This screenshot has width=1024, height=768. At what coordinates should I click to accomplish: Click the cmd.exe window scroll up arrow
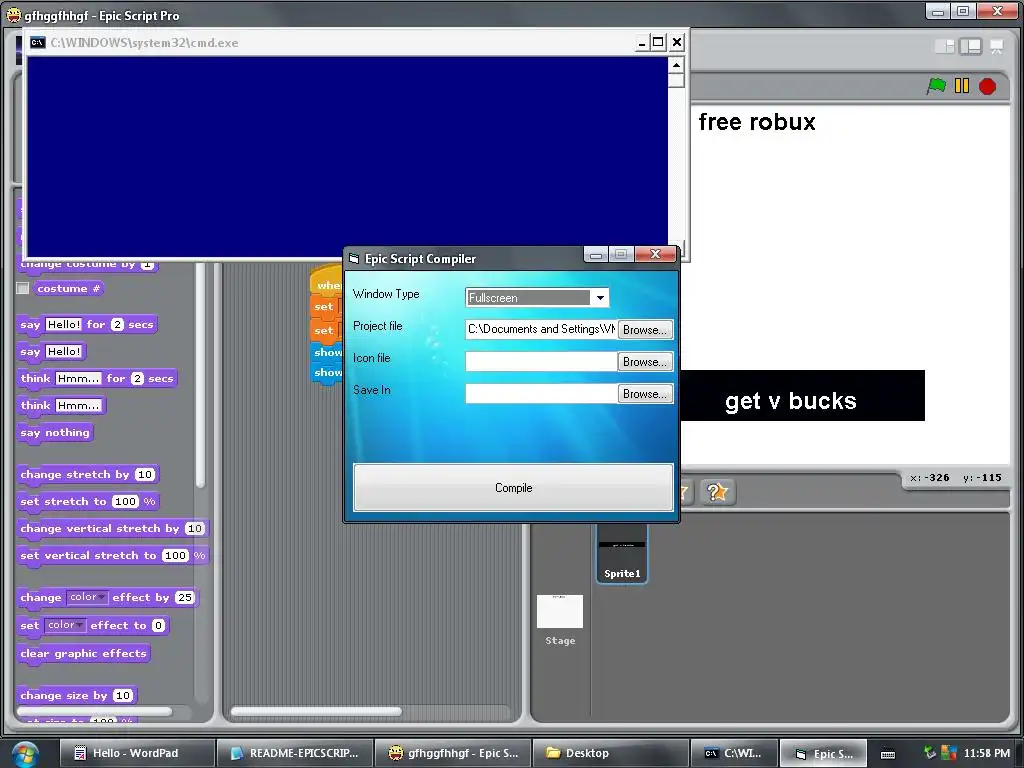pos(676,65)
